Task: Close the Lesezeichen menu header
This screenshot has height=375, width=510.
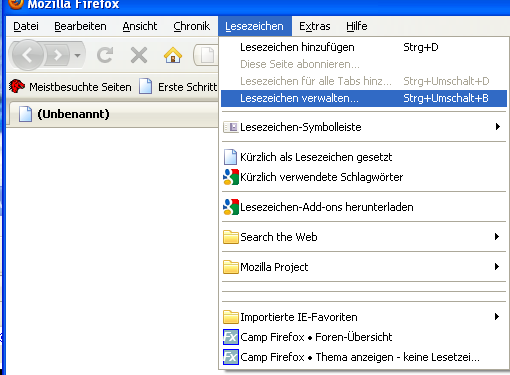Action: point(255,26)
